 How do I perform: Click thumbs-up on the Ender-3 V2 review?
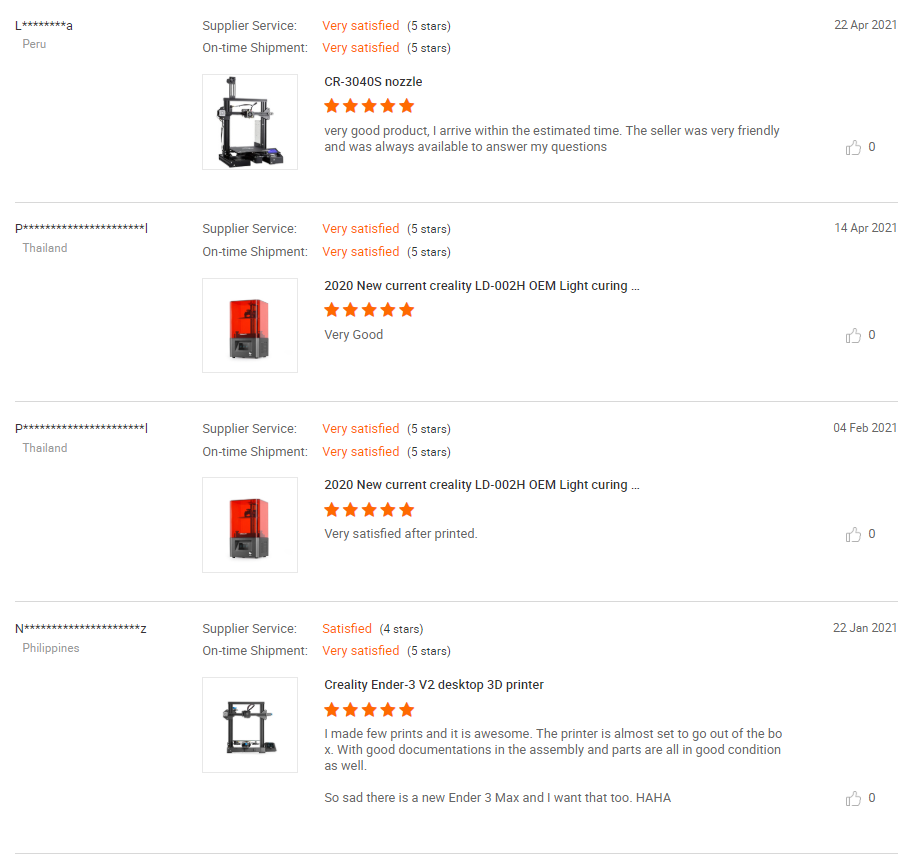(x=853, y=799)
